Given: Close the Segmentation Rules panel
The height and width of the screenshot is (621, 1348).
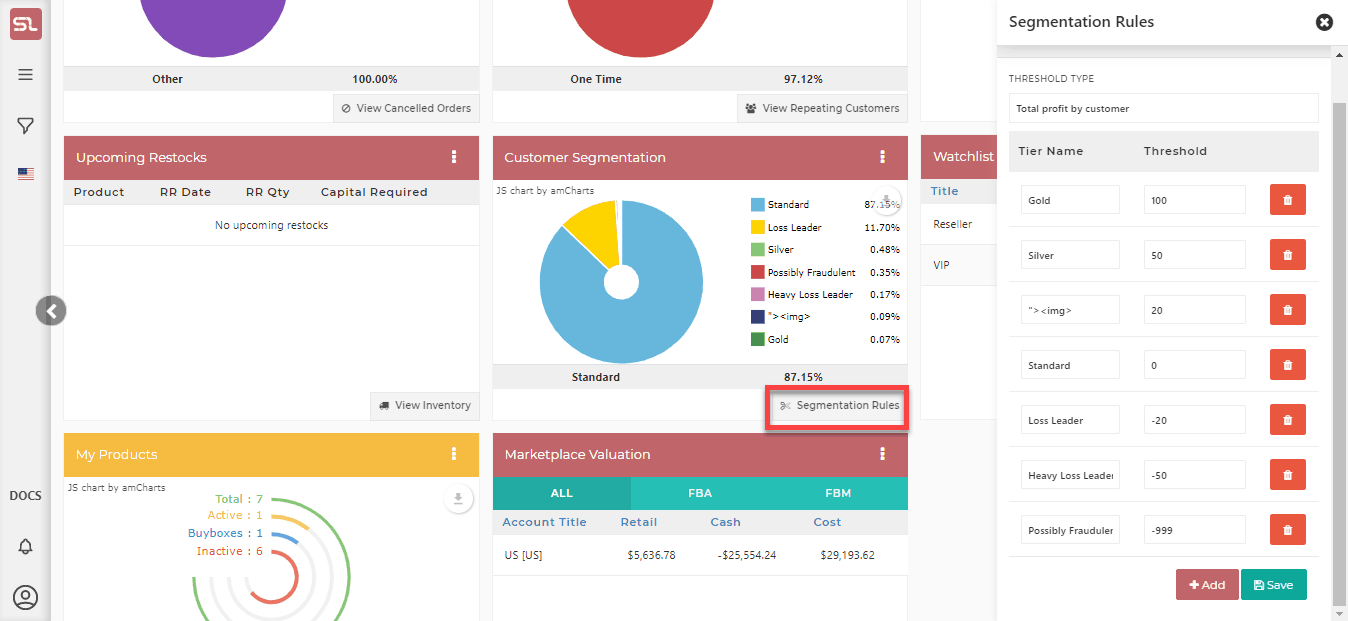Looking at the screenshot, I should [x=1324, y=22].
